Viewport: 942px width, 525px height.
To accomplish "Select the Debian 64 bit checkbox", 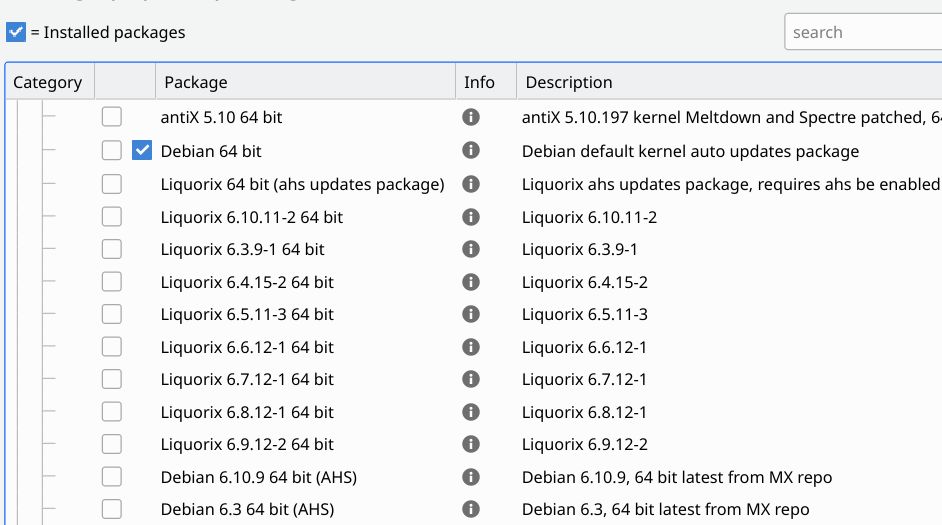I will 112,151.
